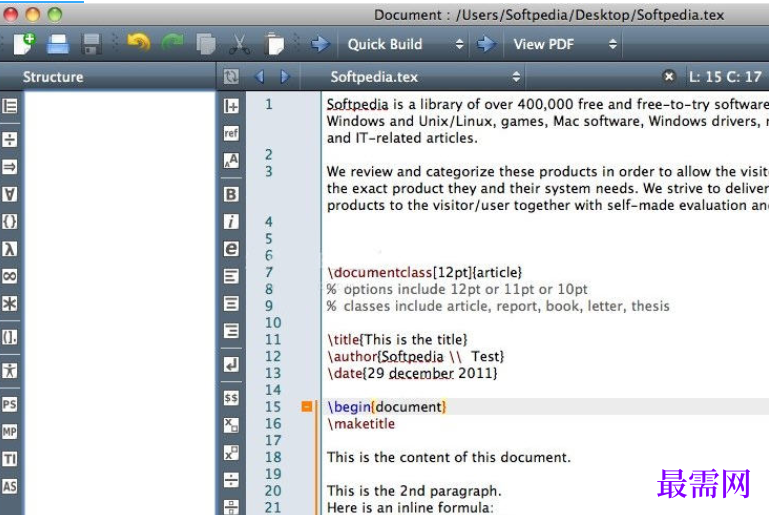This screenshot has width=769, height=515.
Task: Open the user tags figure-icon panel
Action: point(10,371)
